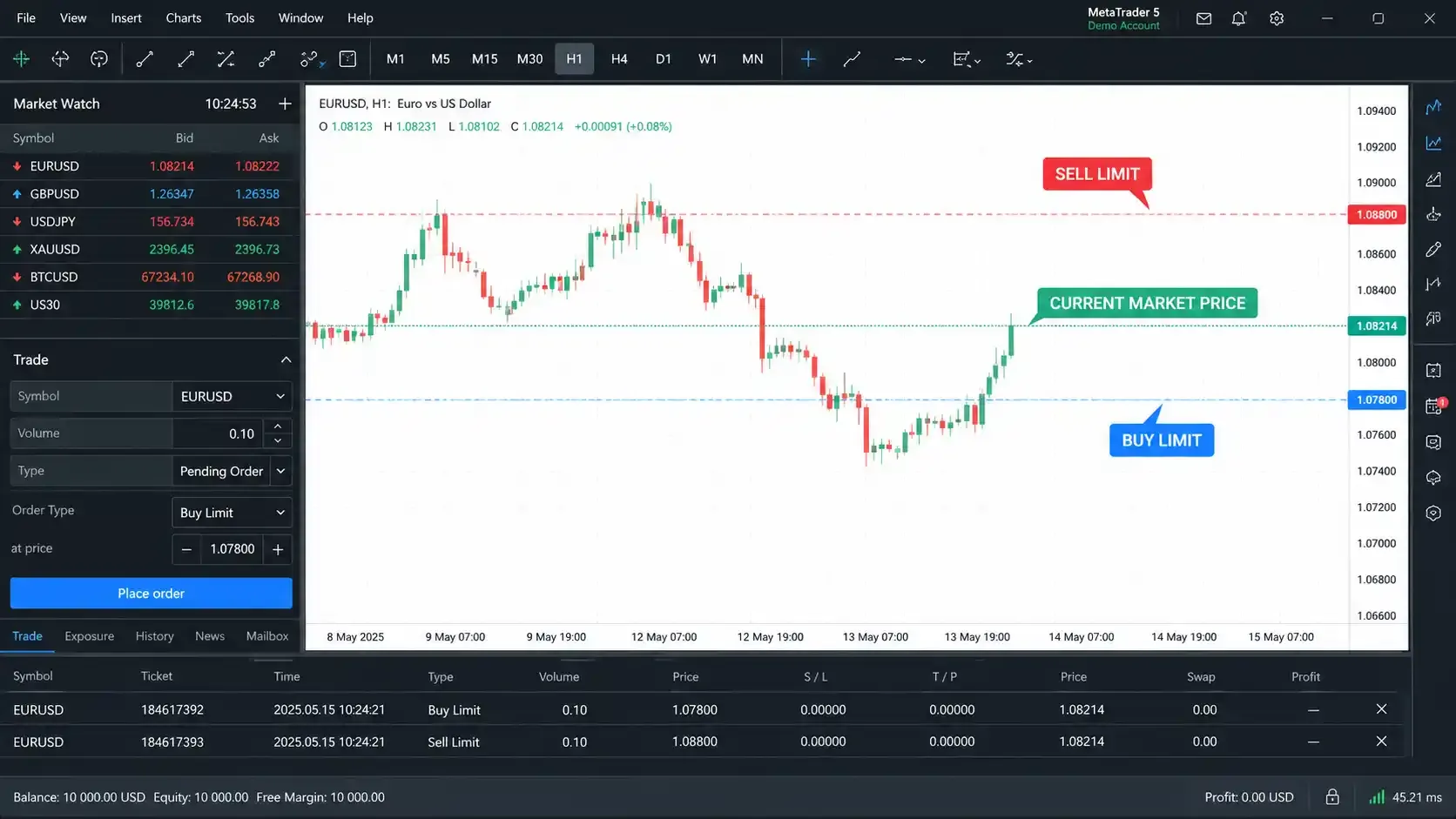The width and height of the screenshot is (1456, 819).
Task: Click the green connection signal bars icon
Action: click(1377, 797)
